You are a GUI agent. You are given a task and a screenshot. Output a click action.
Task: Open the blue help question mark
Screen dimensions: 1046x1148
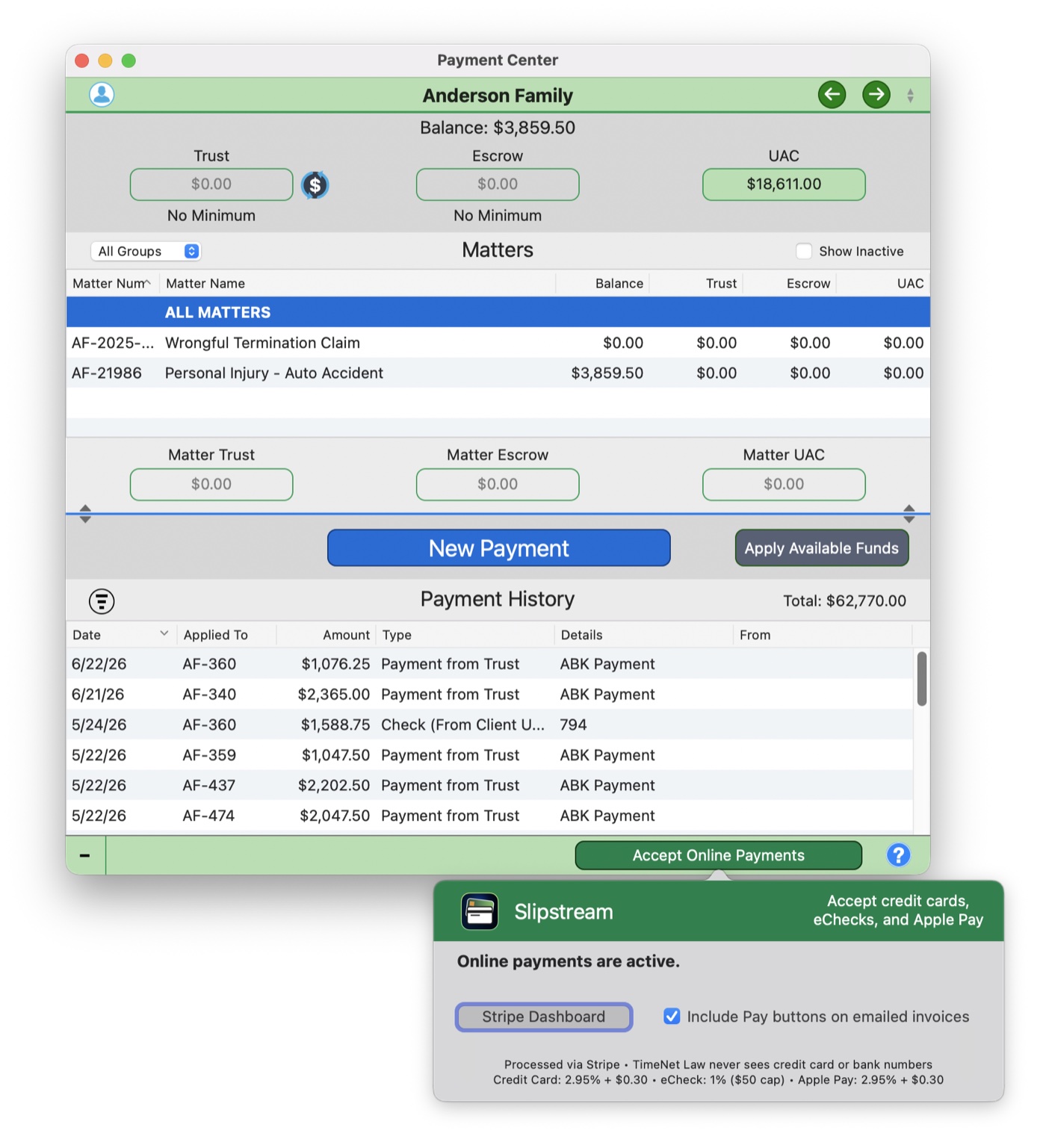[898, 855]
